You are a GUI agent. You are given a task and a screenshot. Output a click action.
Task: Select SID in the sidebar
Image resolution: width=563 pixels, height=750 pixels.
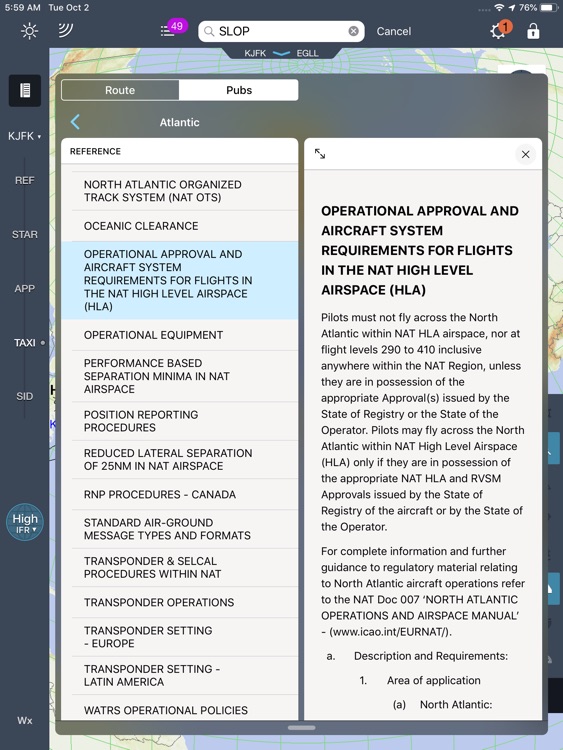coord(24,396)
